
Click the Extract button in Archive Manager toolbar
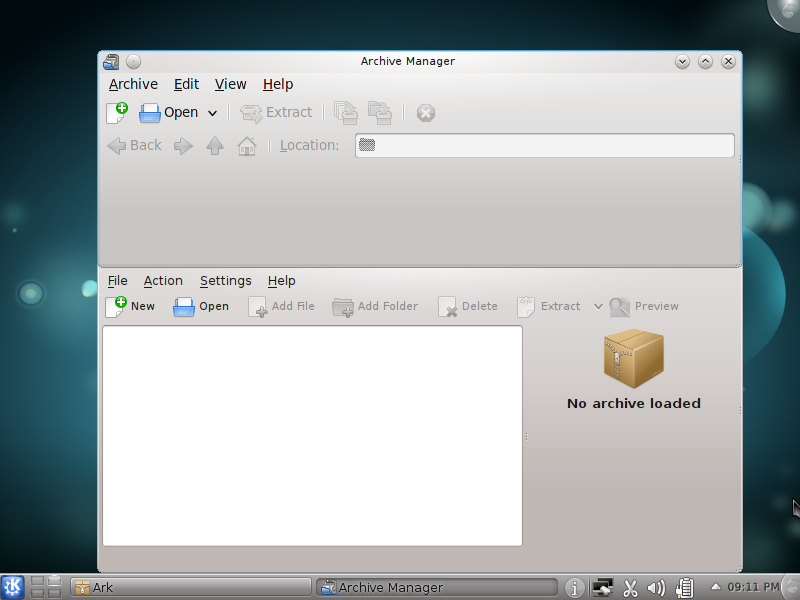click(x=276, y=113)
